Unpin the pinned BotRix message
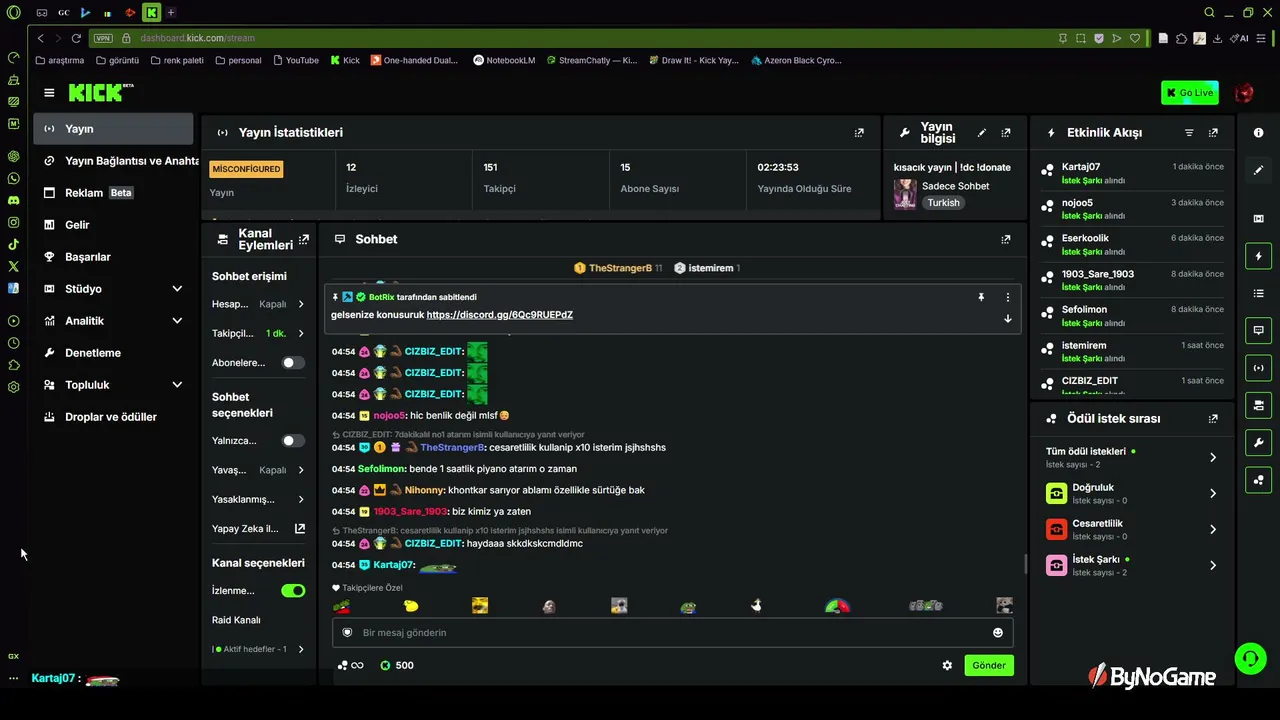 coord(981,297)
